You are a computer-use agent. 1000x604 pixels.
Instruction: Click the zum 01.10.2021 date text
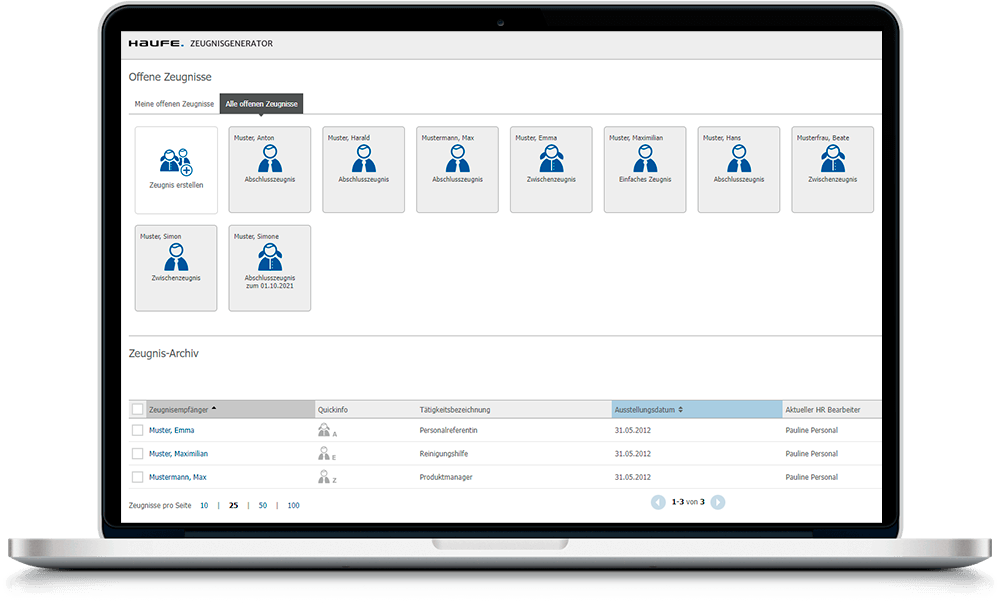click(270, 286)
